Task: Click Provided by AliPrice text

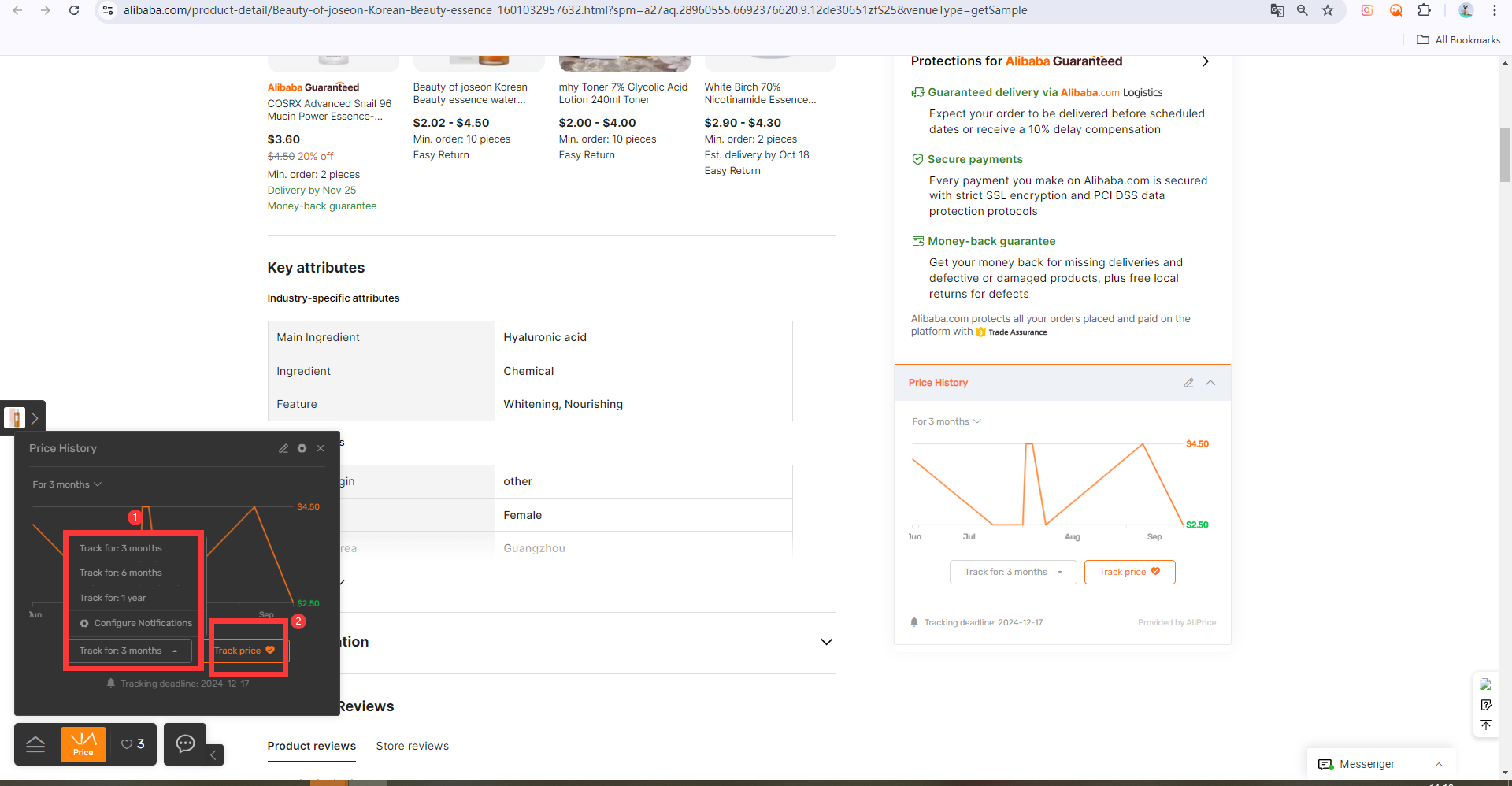Action: [x=1177, y=622]
